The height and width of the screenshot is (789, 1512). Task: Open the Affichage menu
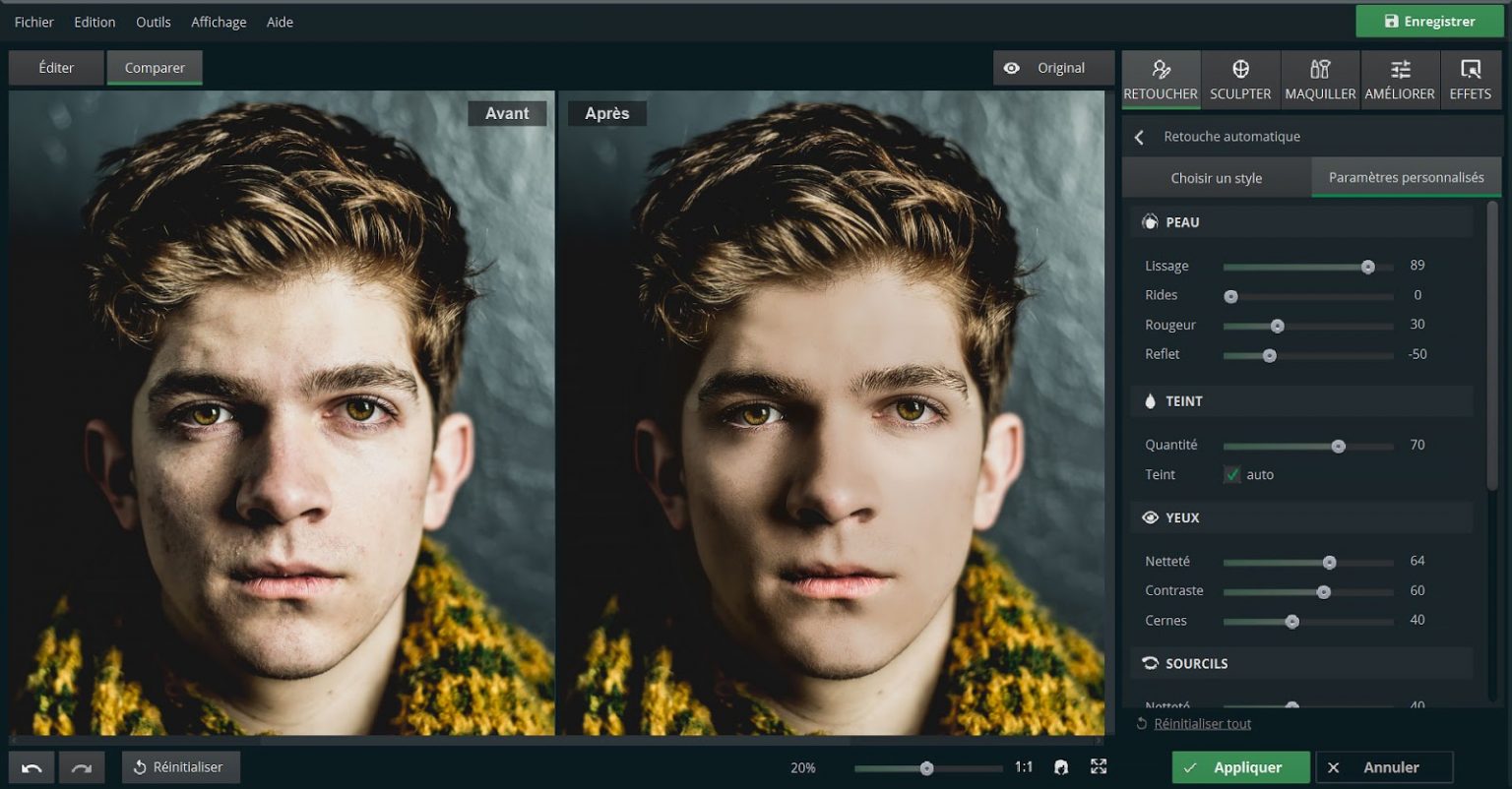[218, 22]
